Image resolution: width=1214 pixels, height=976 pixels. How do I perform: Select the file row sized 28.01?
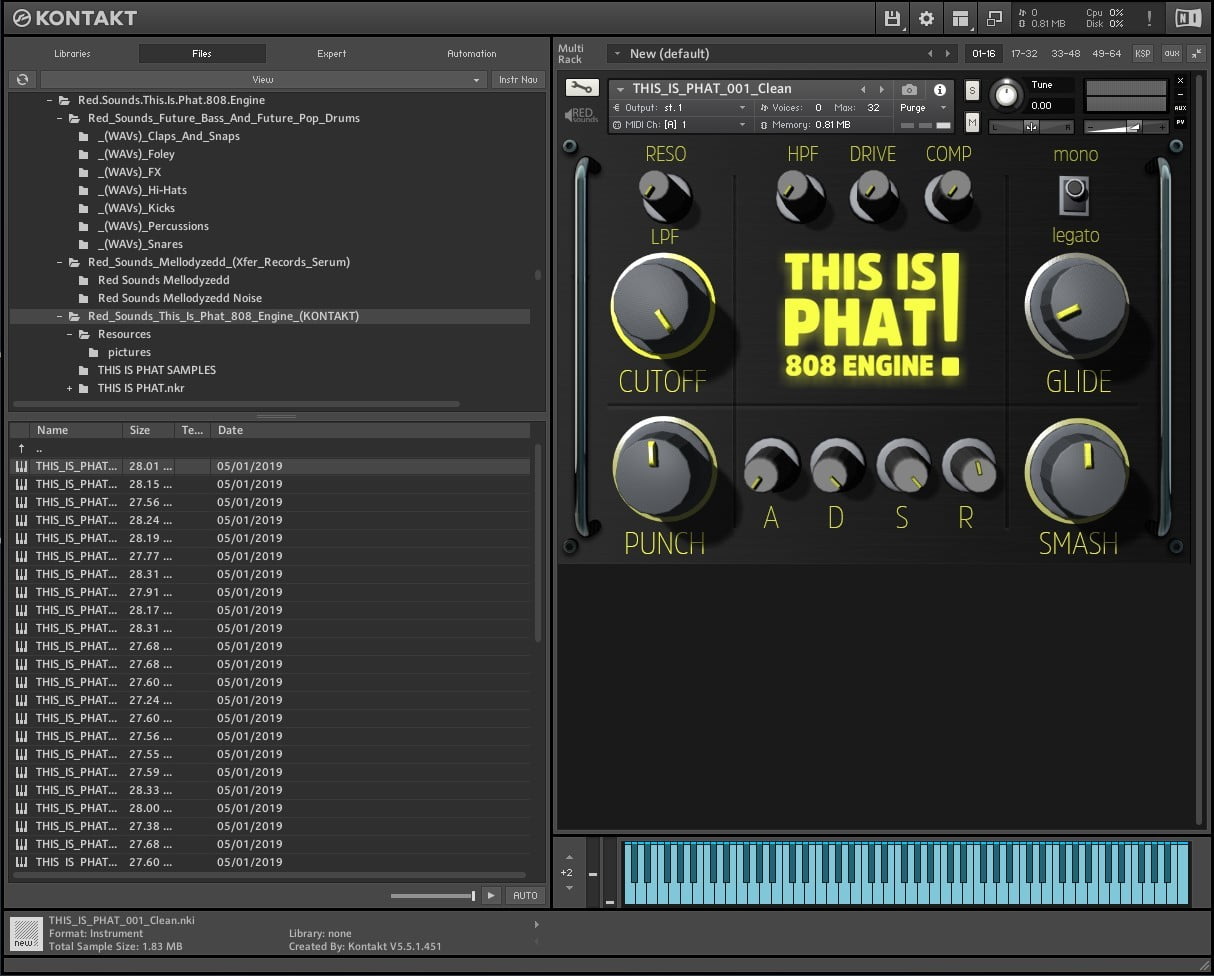point(270,466)
